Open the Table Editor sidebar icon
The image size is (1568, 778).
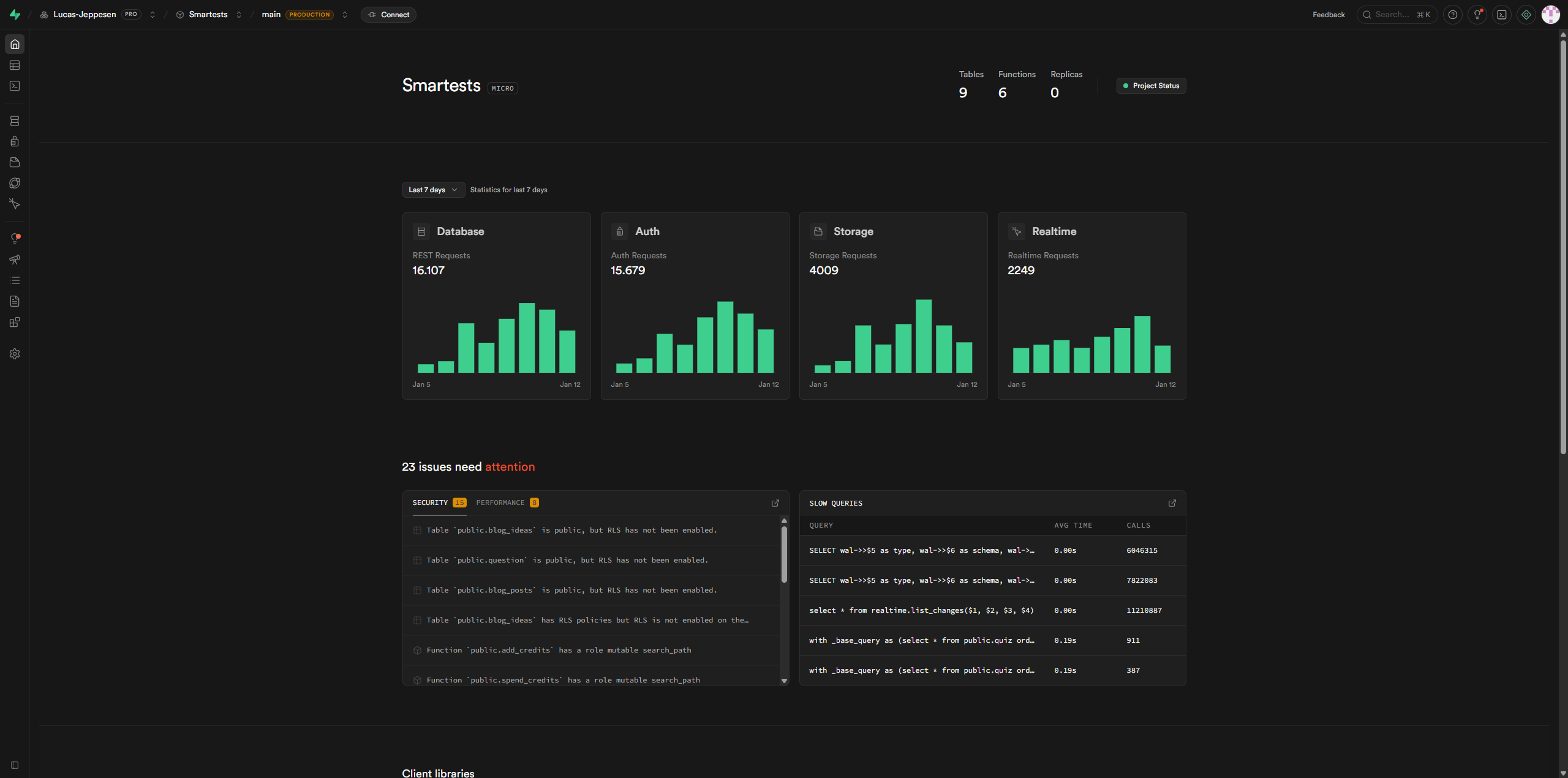(x=15, y=65)
